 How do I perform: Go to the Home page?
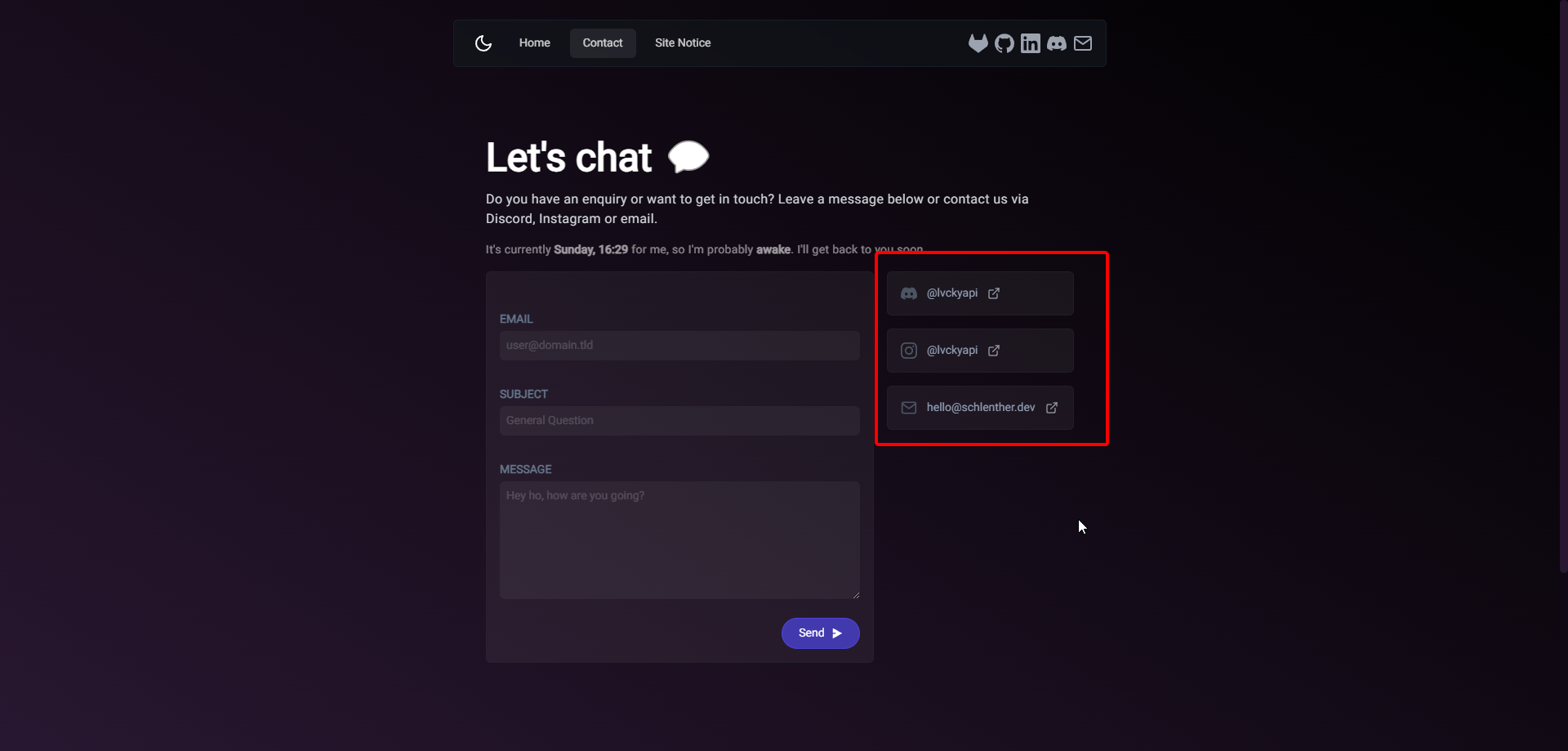(x=534, y=43)
